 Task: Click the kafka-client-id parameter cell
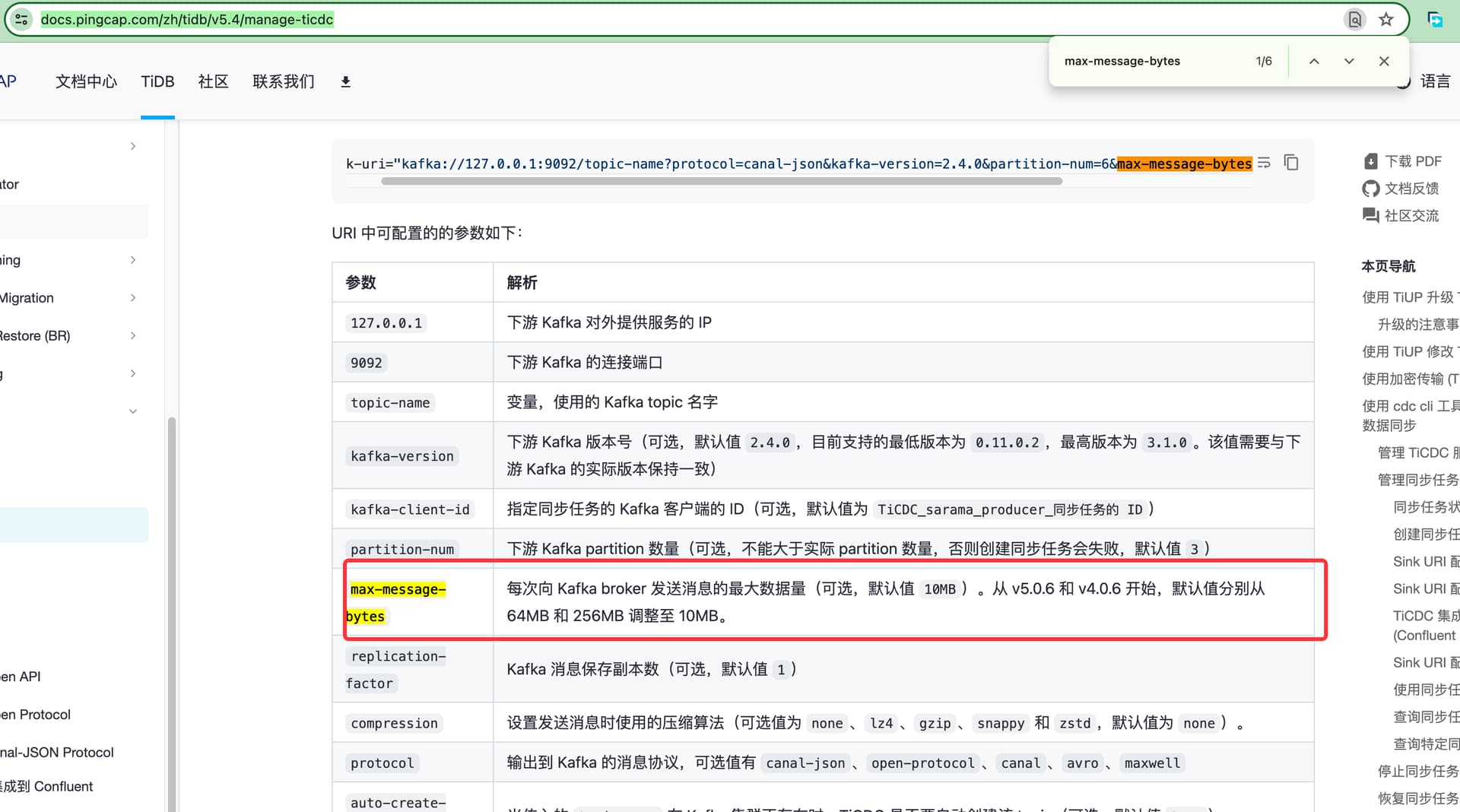[412, 509]
